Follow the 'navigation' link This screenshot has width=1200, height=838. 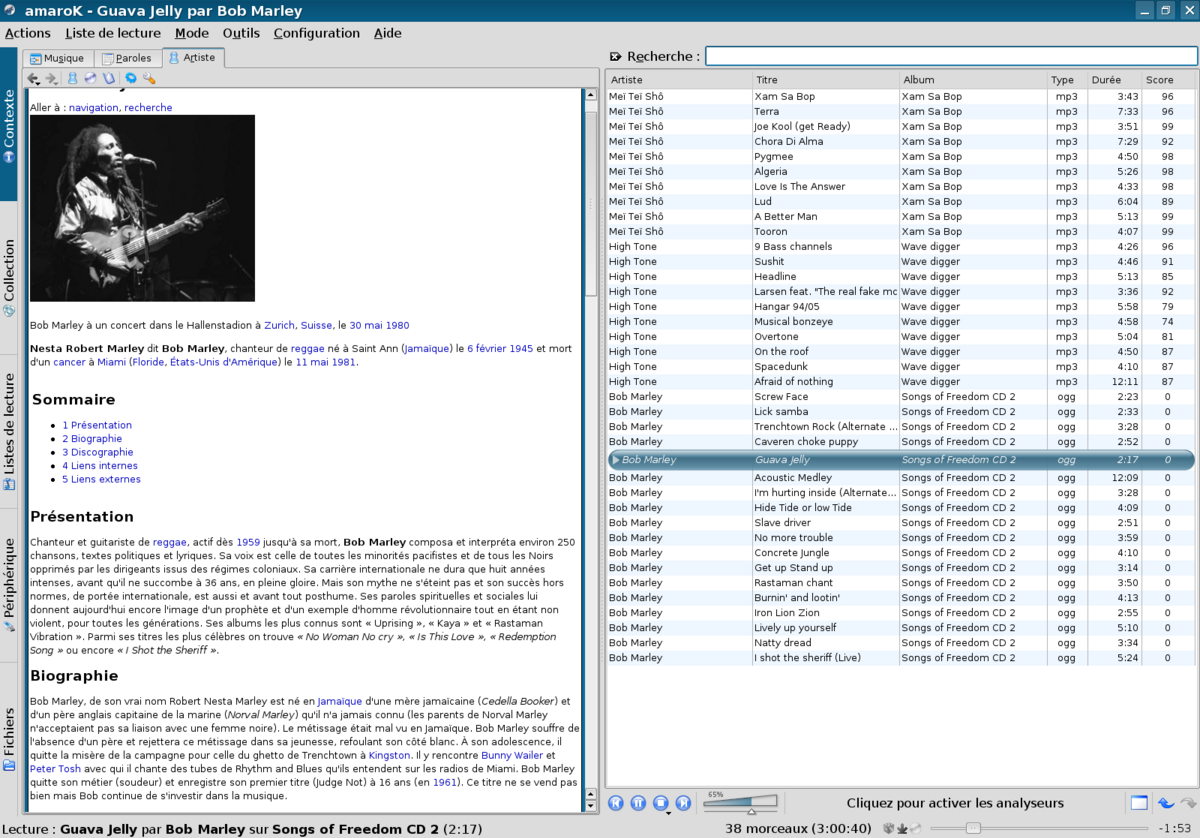coord(94,108)
